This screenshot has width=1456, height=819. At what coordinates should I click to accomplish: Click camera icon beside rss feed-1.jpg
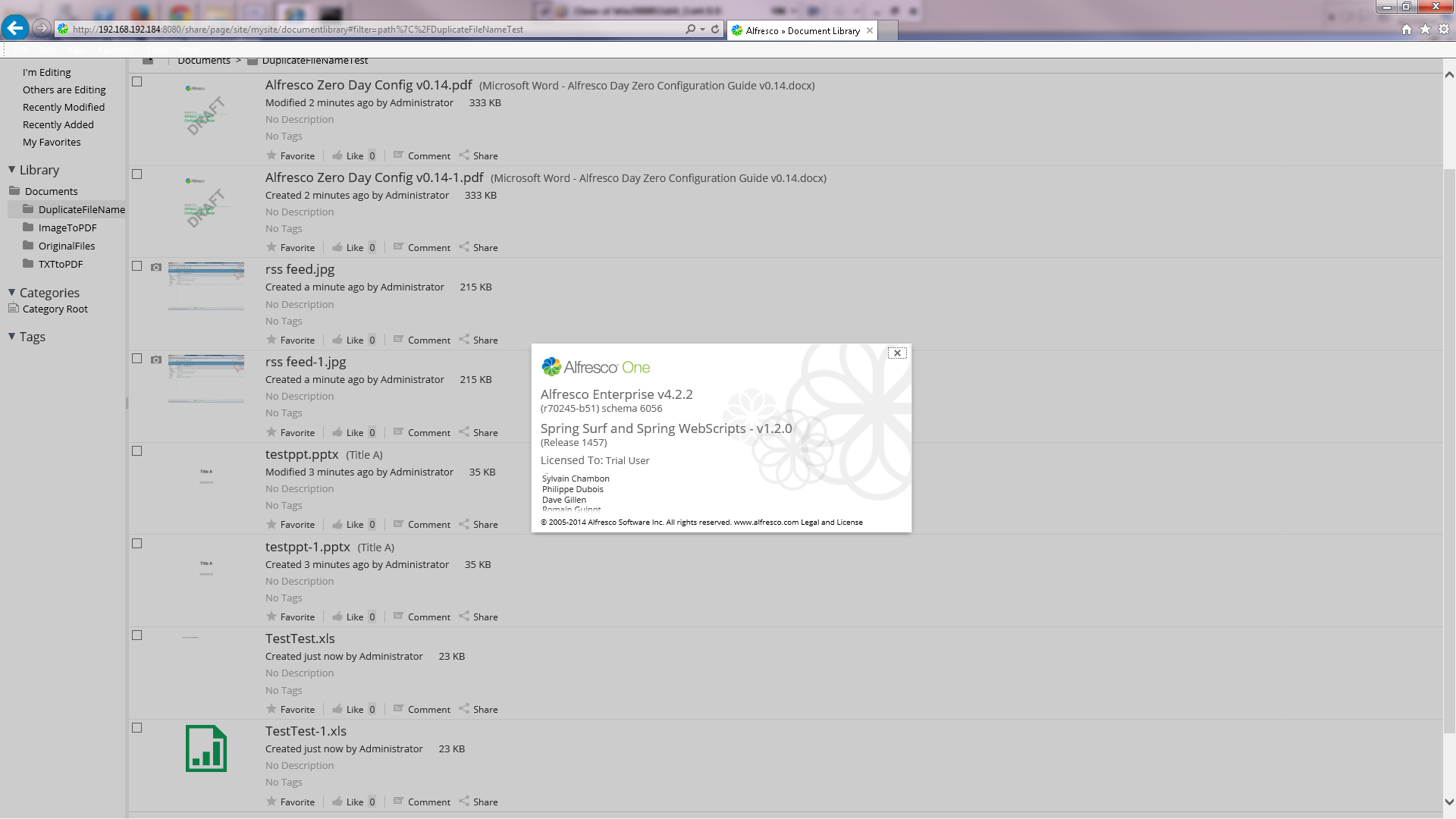tap(156, 359)
